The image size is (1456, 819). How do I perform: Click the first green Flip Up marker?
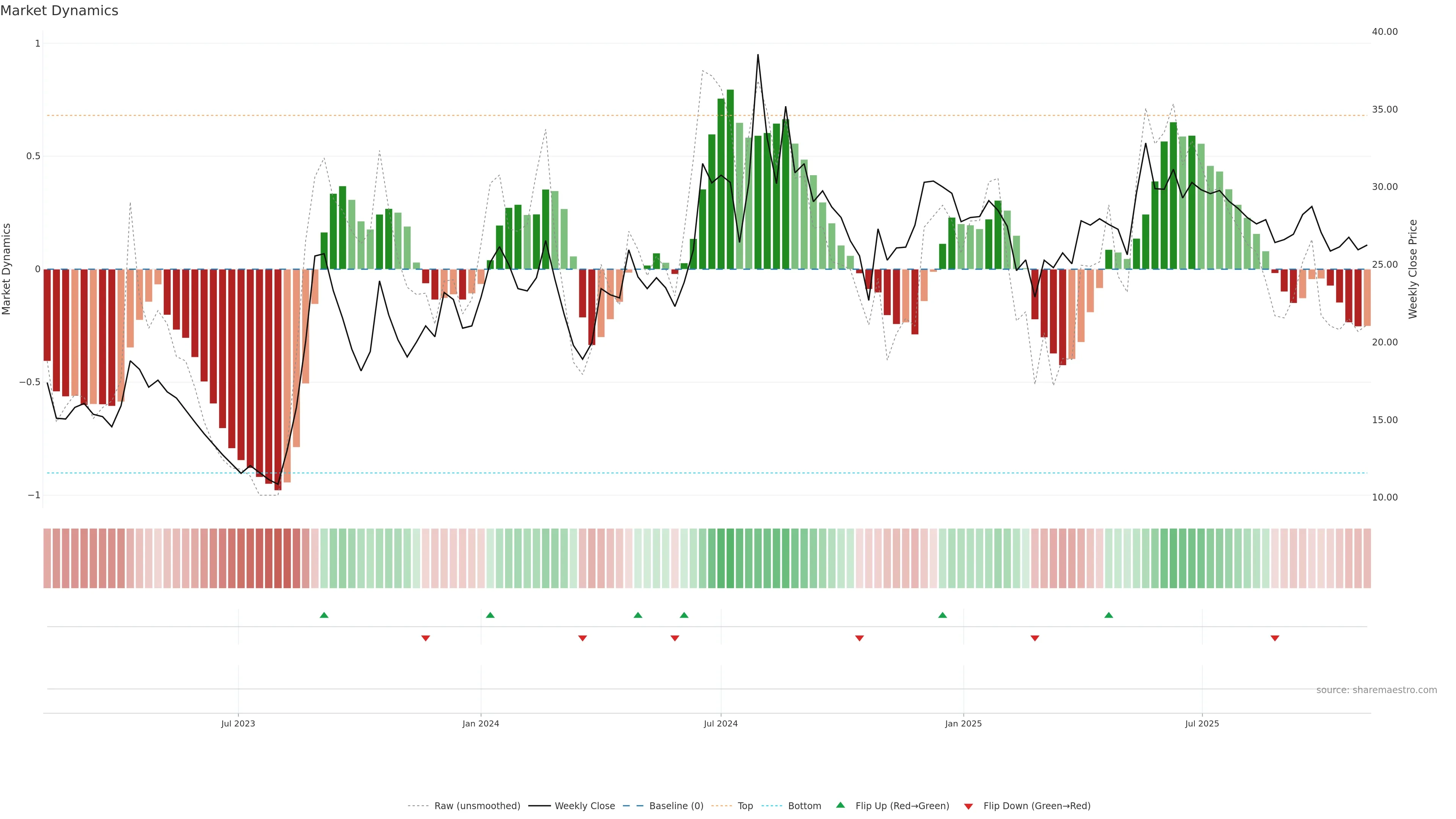(x=324, y=615)
